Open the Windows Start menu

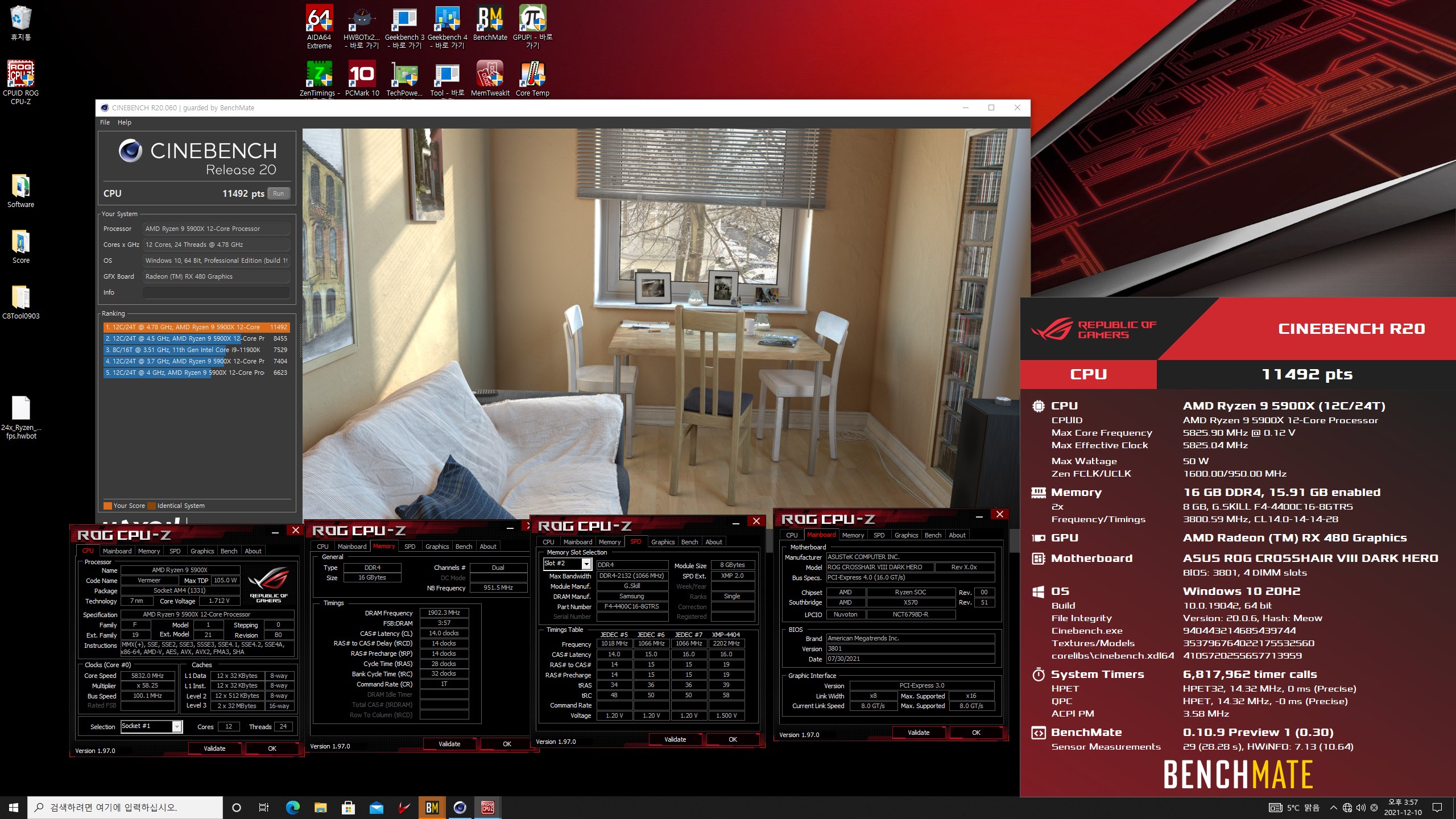point(14,807)
